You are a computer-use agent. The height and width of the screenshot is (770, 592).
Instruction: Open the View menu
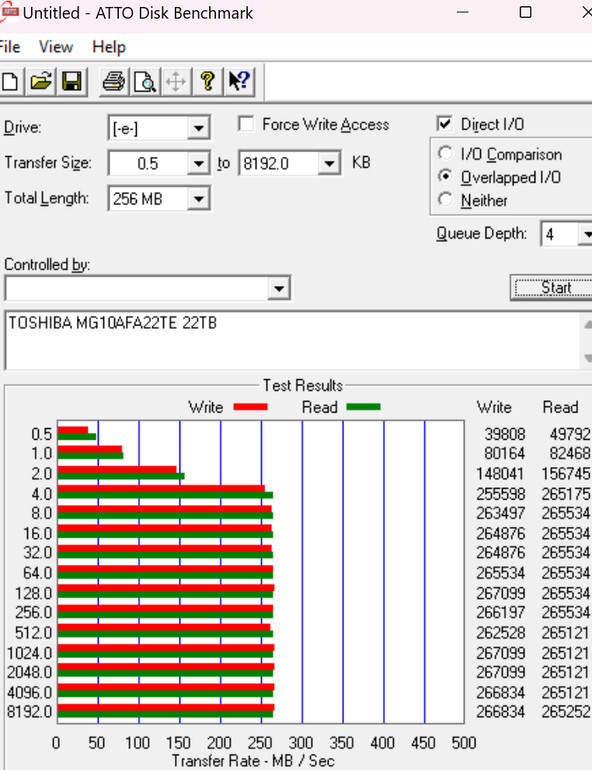(x=56, y=47)
